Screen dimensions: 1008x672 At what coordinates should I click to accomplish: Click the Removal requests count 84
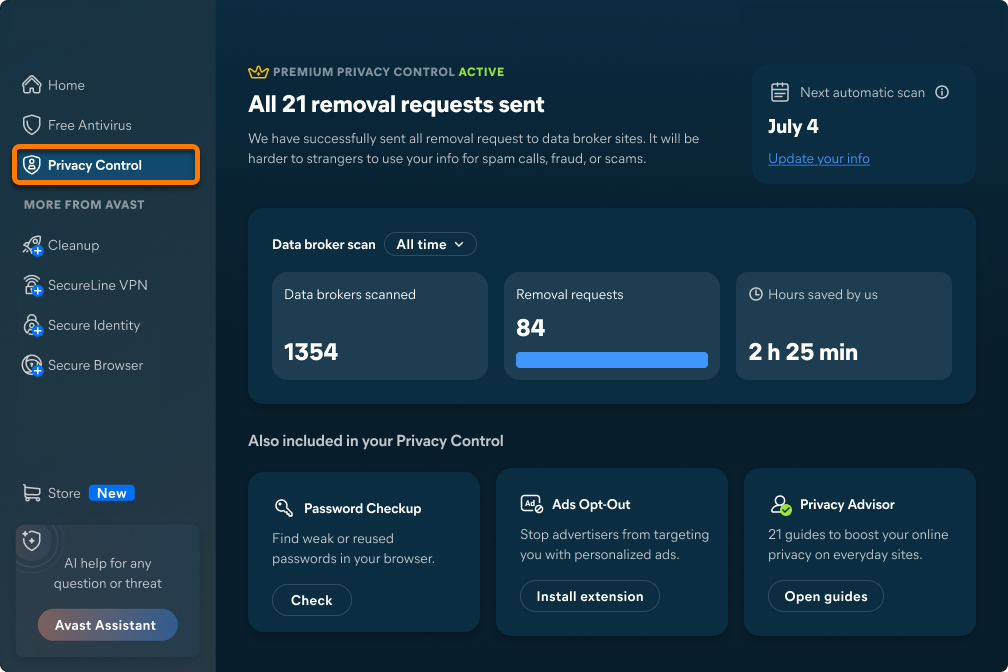[530, 328]
